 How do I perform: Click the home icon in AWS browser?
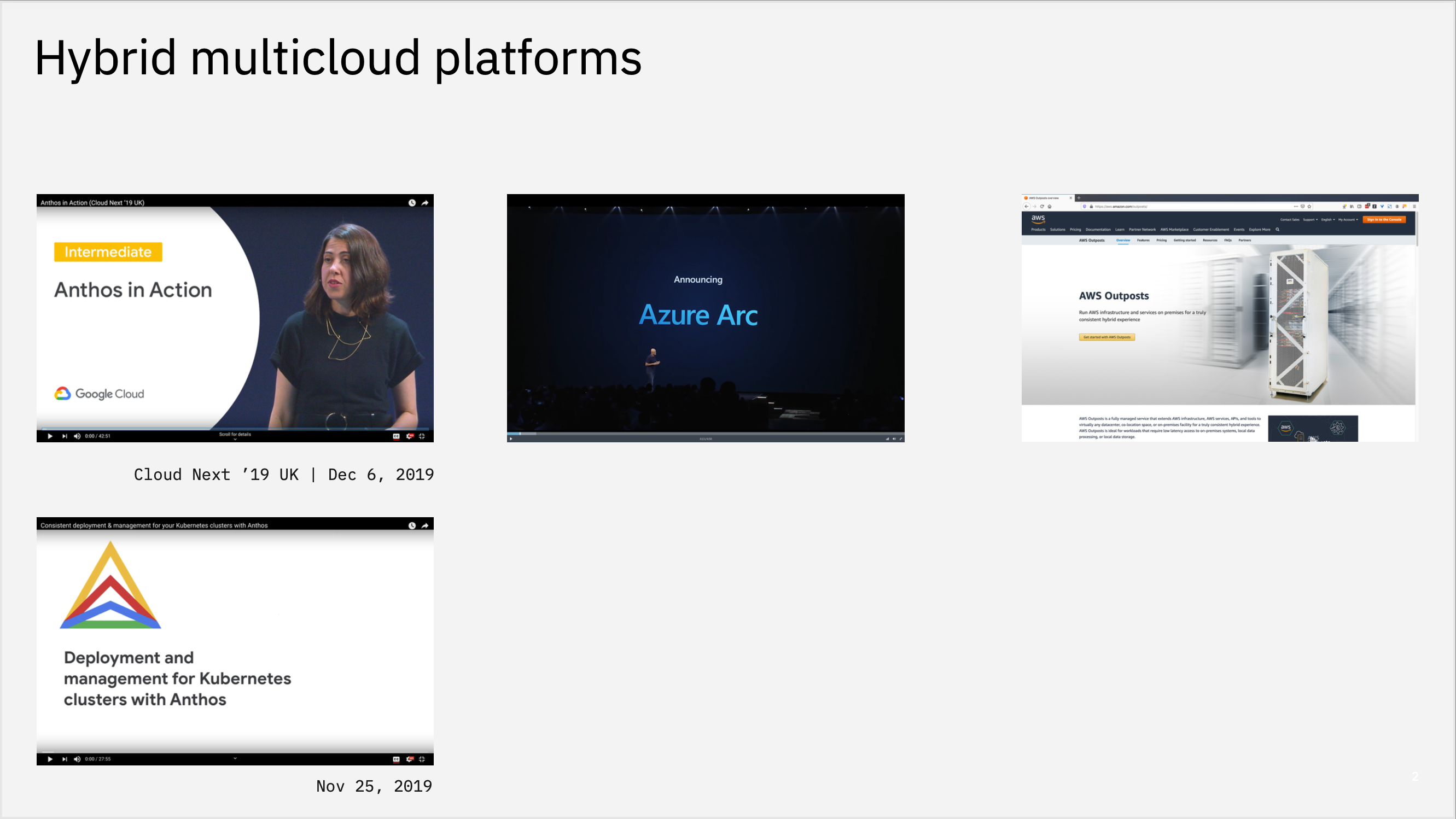(x=1050, y=207)
